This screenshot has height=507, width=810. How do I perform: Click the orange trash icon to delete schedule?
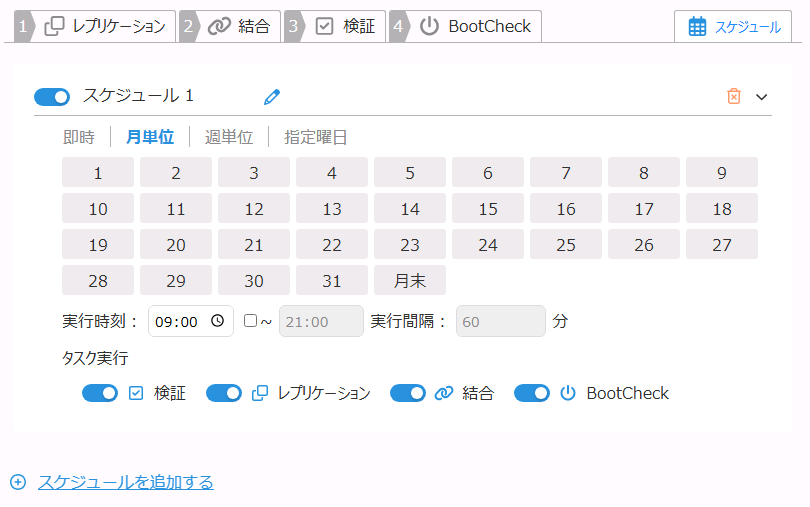pyautogui.click(x=734, y=96)
